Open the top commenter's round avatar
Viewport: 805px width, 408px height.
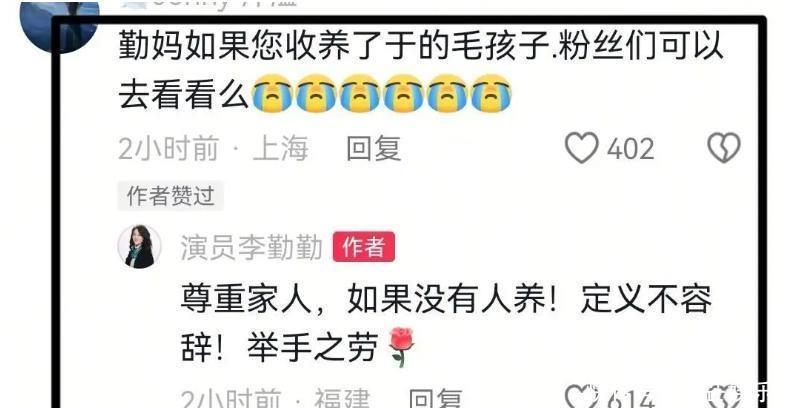pyautogui.click(x=59, y=25)
